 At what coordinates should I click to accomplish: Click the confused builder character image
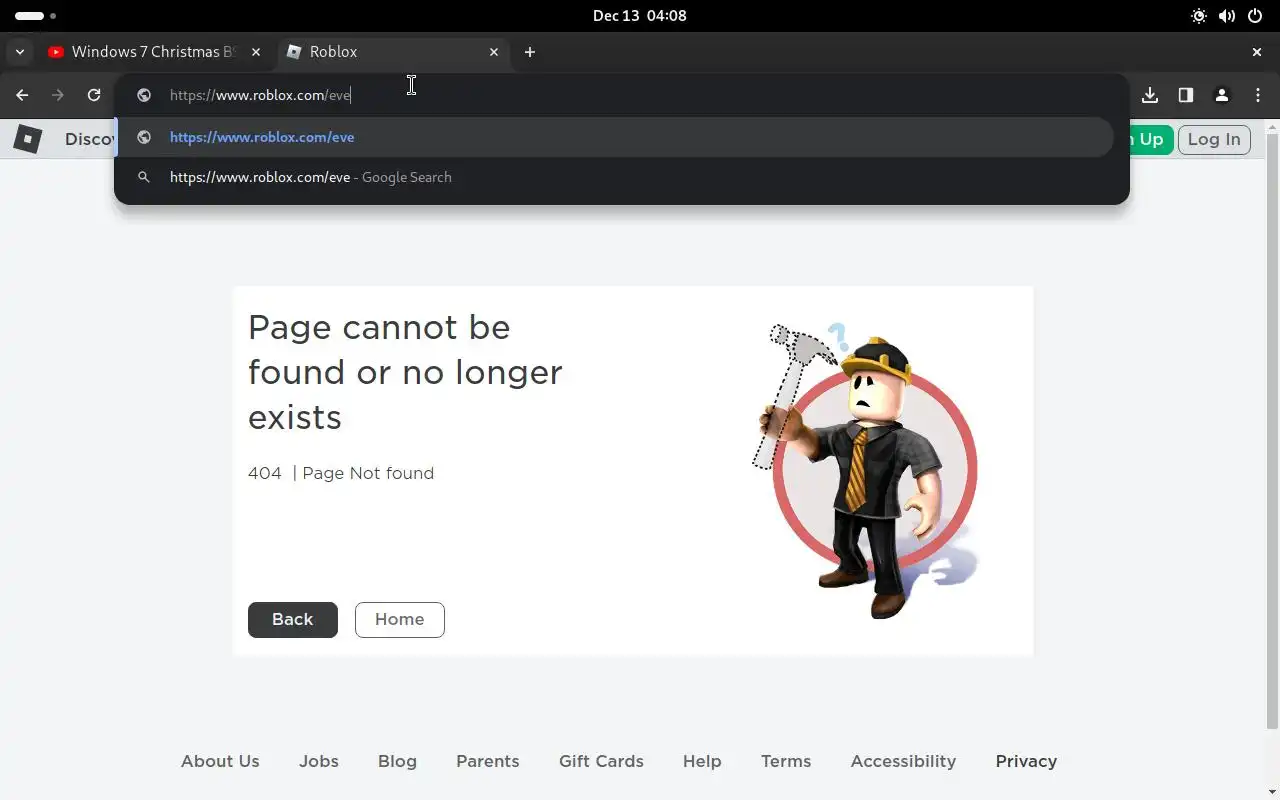click(865, 470)
